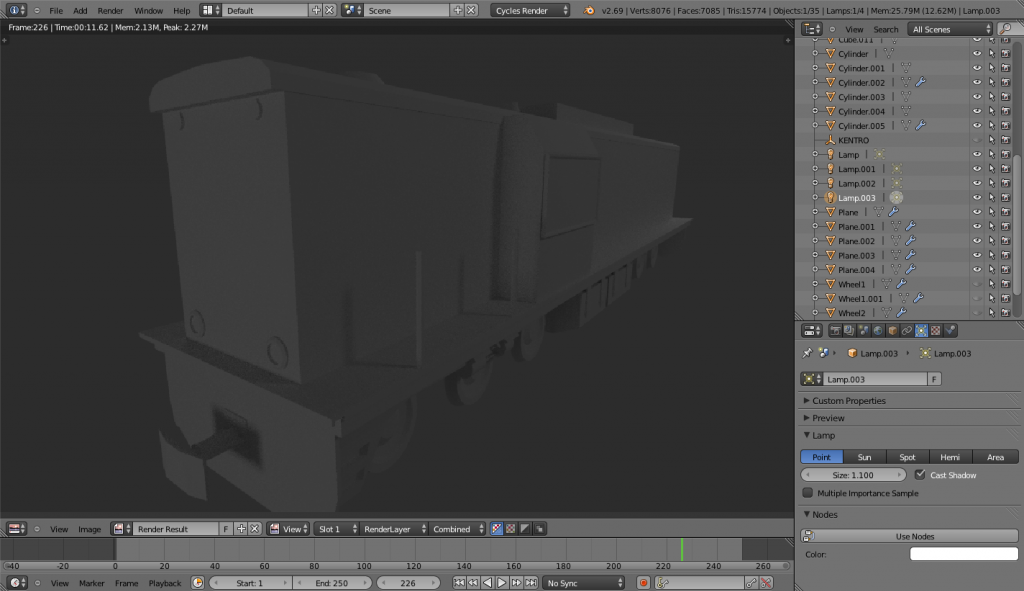The image size is (1024, 591).
Task: Open the No Sync playback dropdown
Action: tap(583, 583)
